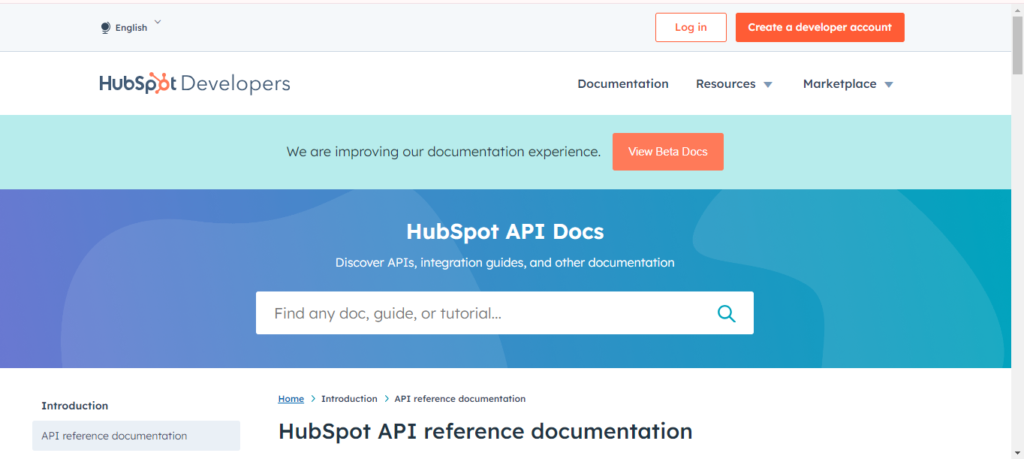The image size is (1024, 459).
Task: Click HubSpot API reference documentation page heading
Action: pos(485,432)
